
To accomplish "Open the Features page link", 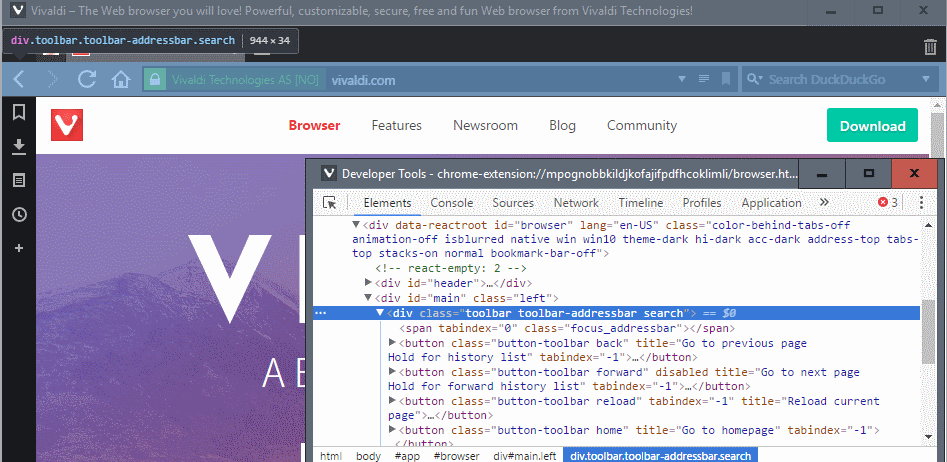I will [396, 126].
